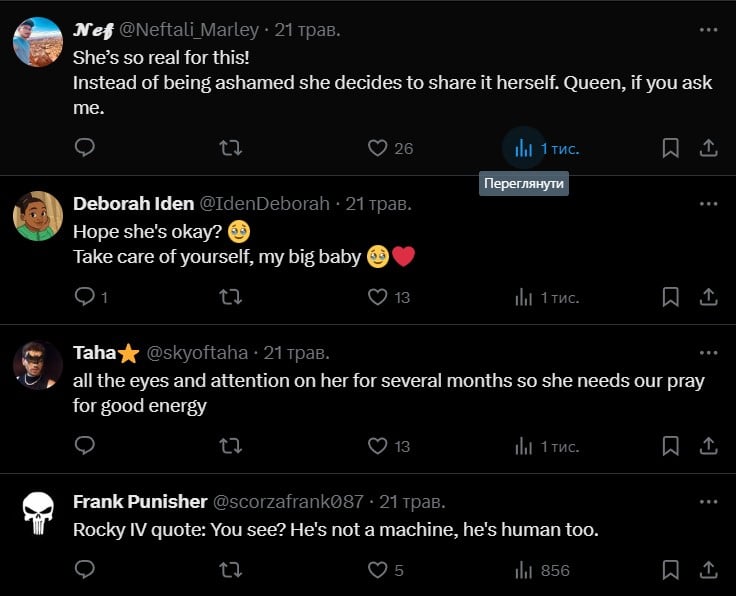Image resolution: width=736 pixels, height=596 pixels.
Task: Open Frank Punisher's skull avatar
Action: tap(38, 513)
